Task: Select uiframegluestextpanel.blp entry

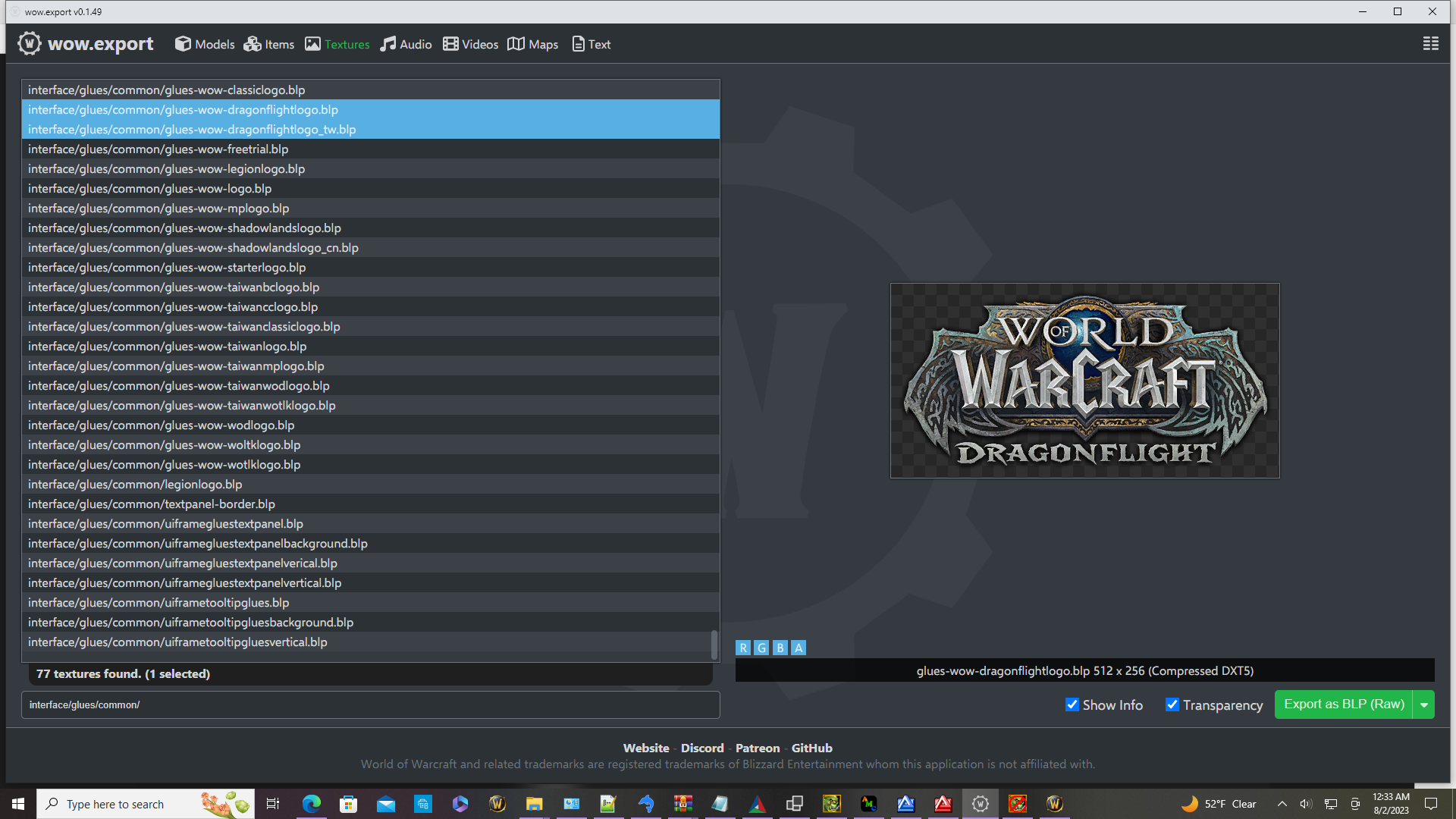Action: pyautogui.click(x=371, y=523)
